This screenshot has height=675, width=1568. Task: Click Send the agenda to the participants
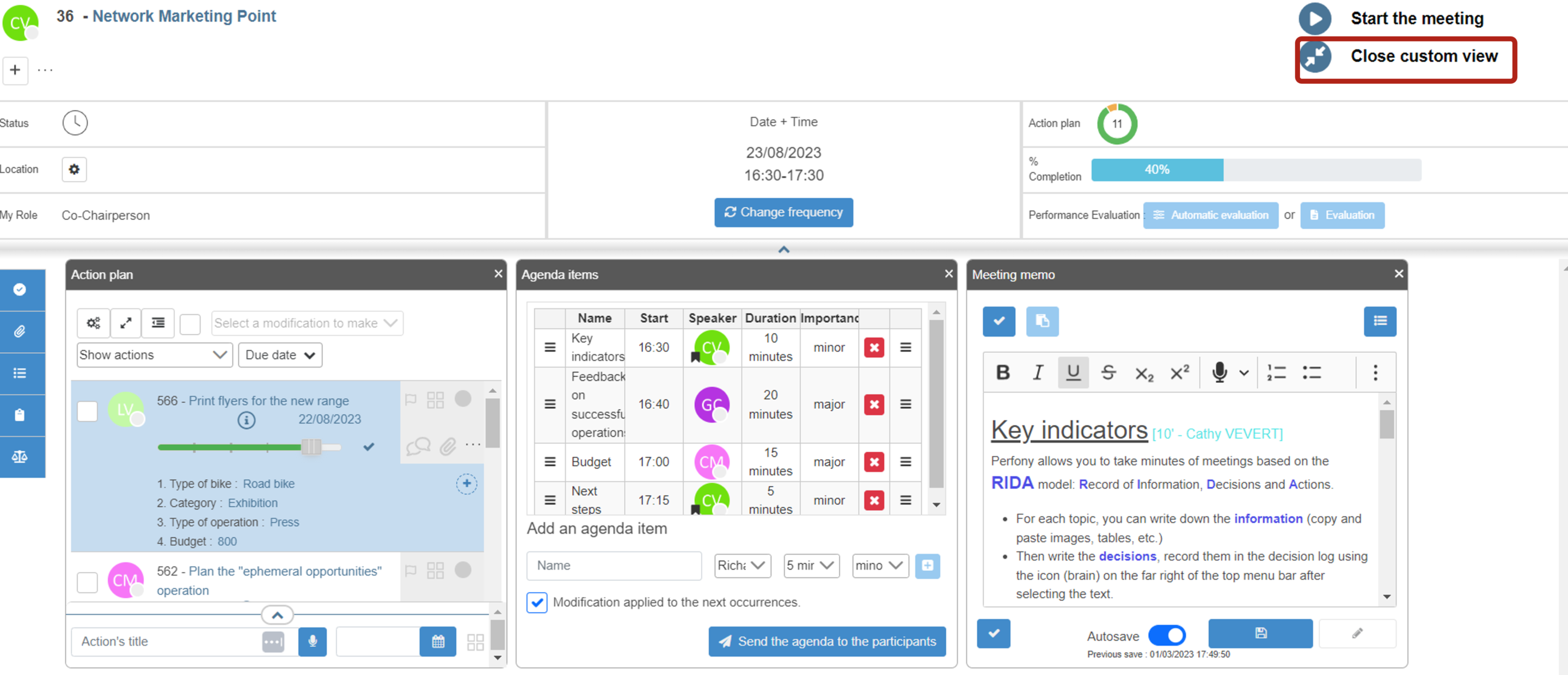tap(826, 641)
